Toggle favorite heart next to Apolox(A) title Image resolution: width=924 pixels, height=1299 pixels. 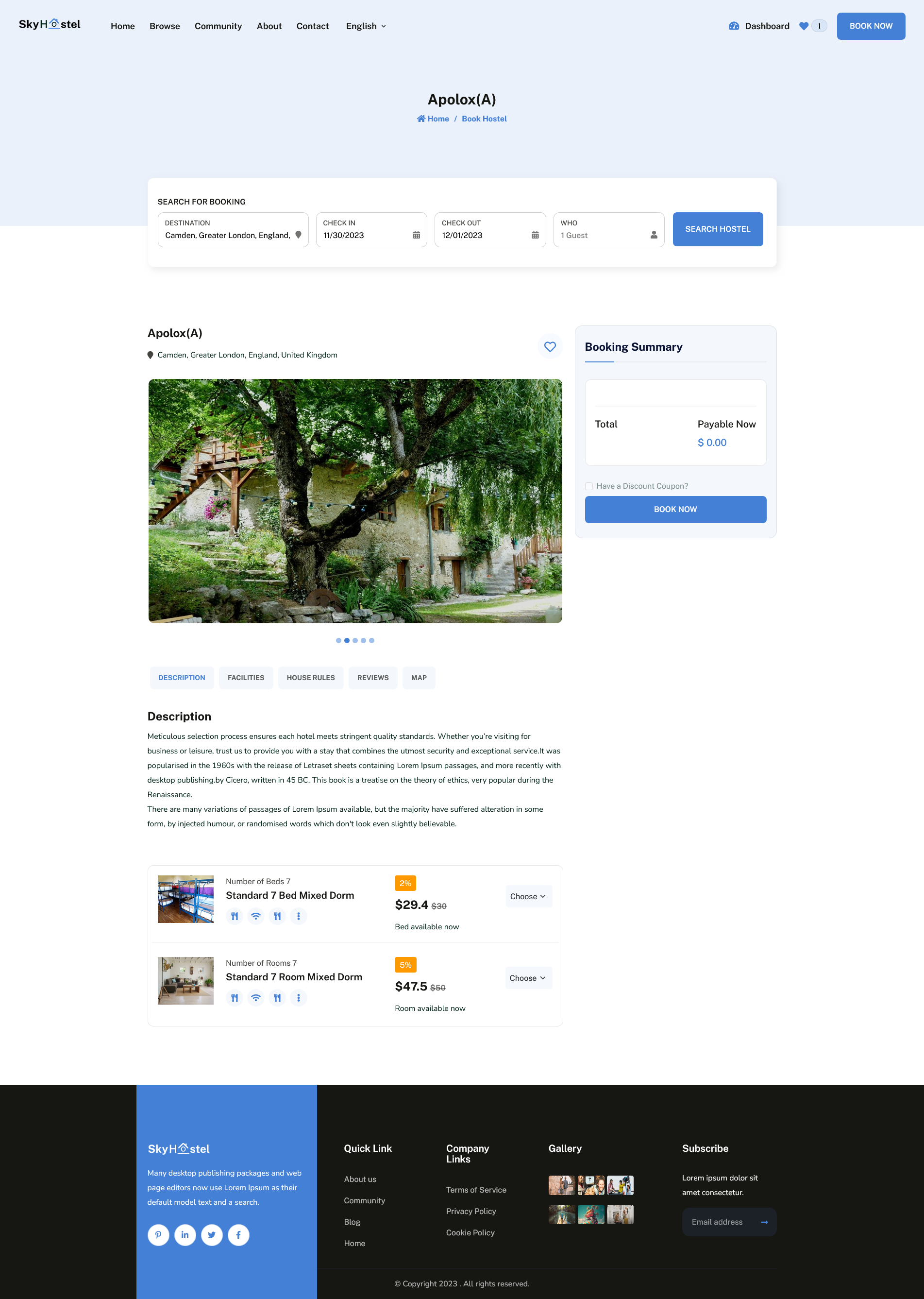coord(550,346)
